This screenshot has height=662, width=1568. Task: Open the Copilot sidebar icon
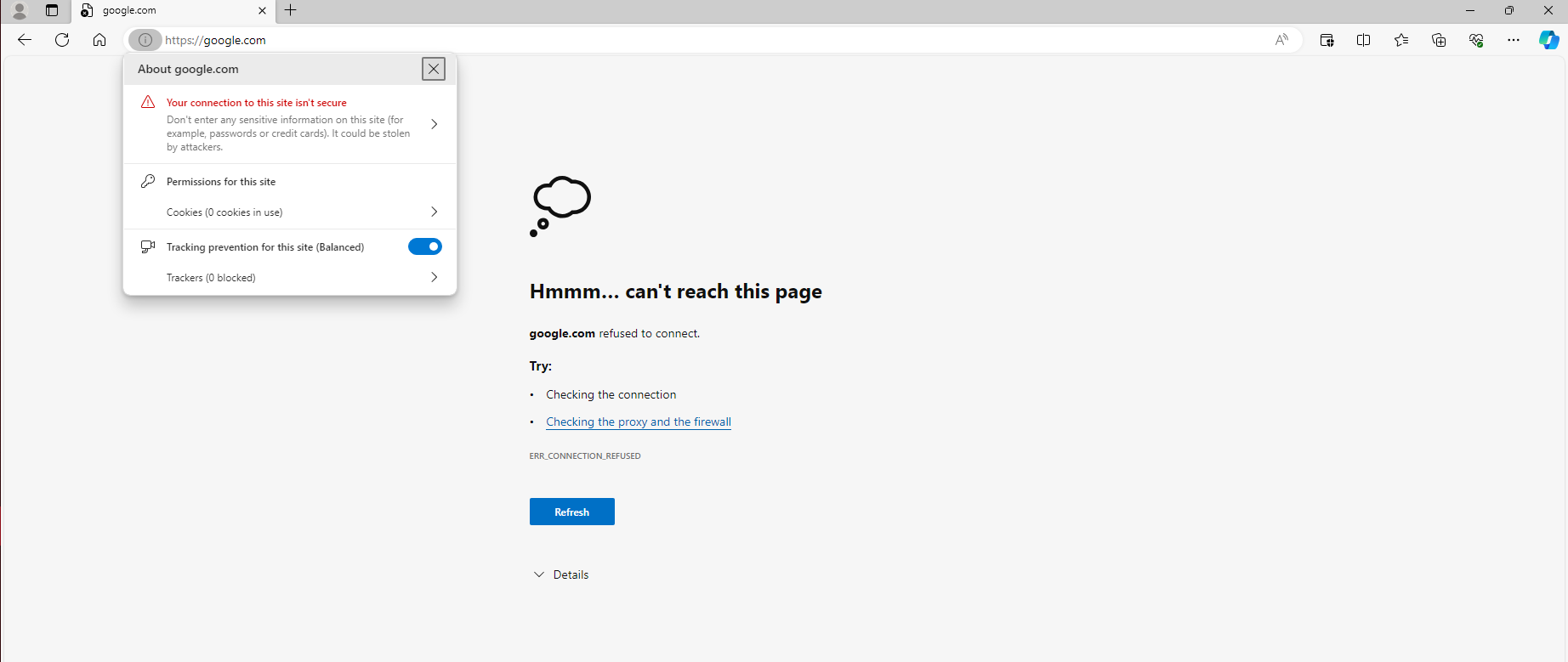coord(1549,40)
